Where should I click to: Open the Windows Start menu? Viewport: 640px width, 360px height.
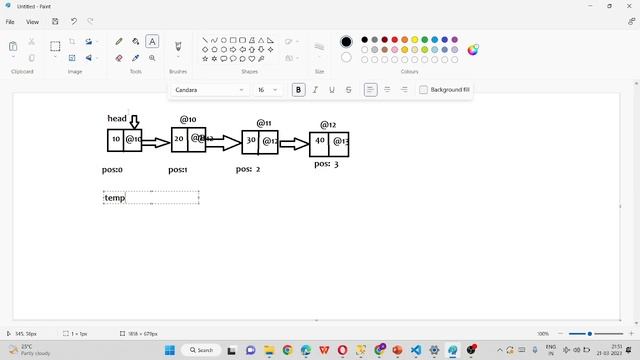click(170, 350)
